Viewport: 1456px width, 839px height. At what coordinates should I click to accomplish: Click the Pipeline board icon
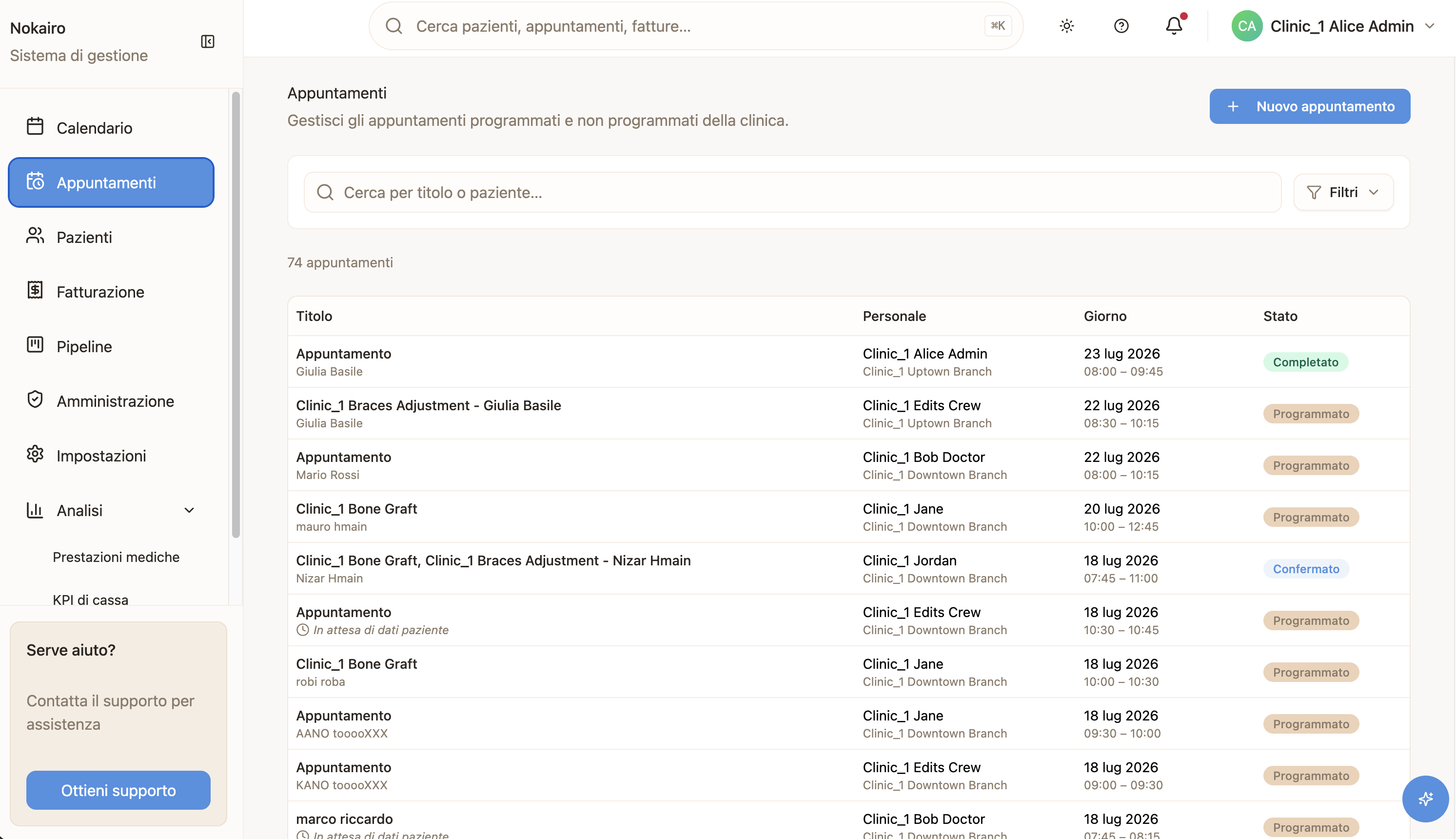[x=35, y=344]
